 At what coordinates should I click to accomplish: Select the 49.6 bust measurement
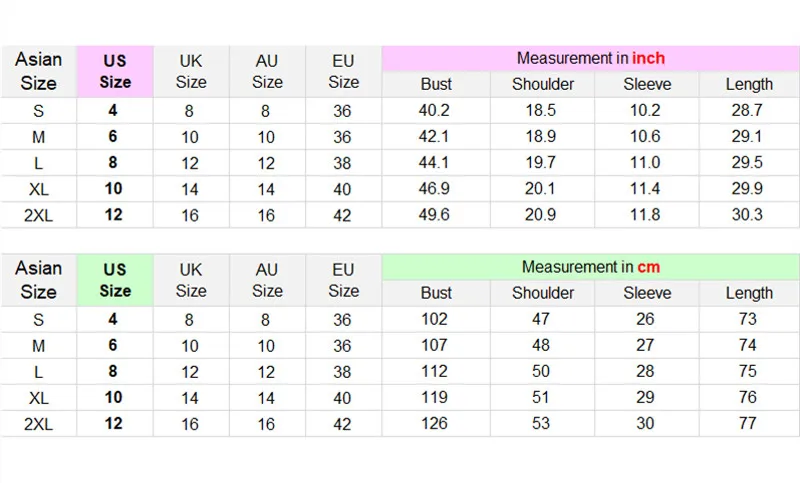[x=436, y=215]
